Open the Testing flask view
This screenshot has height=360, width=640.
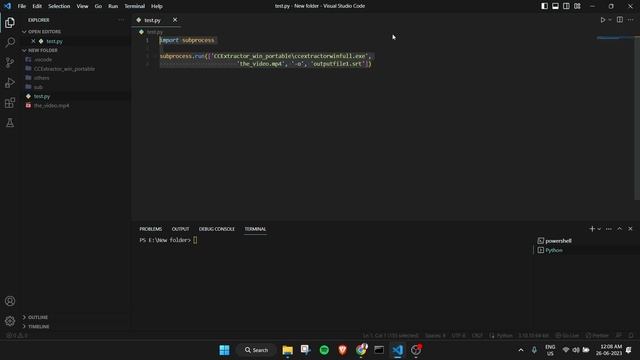click(x=10, y=122)
